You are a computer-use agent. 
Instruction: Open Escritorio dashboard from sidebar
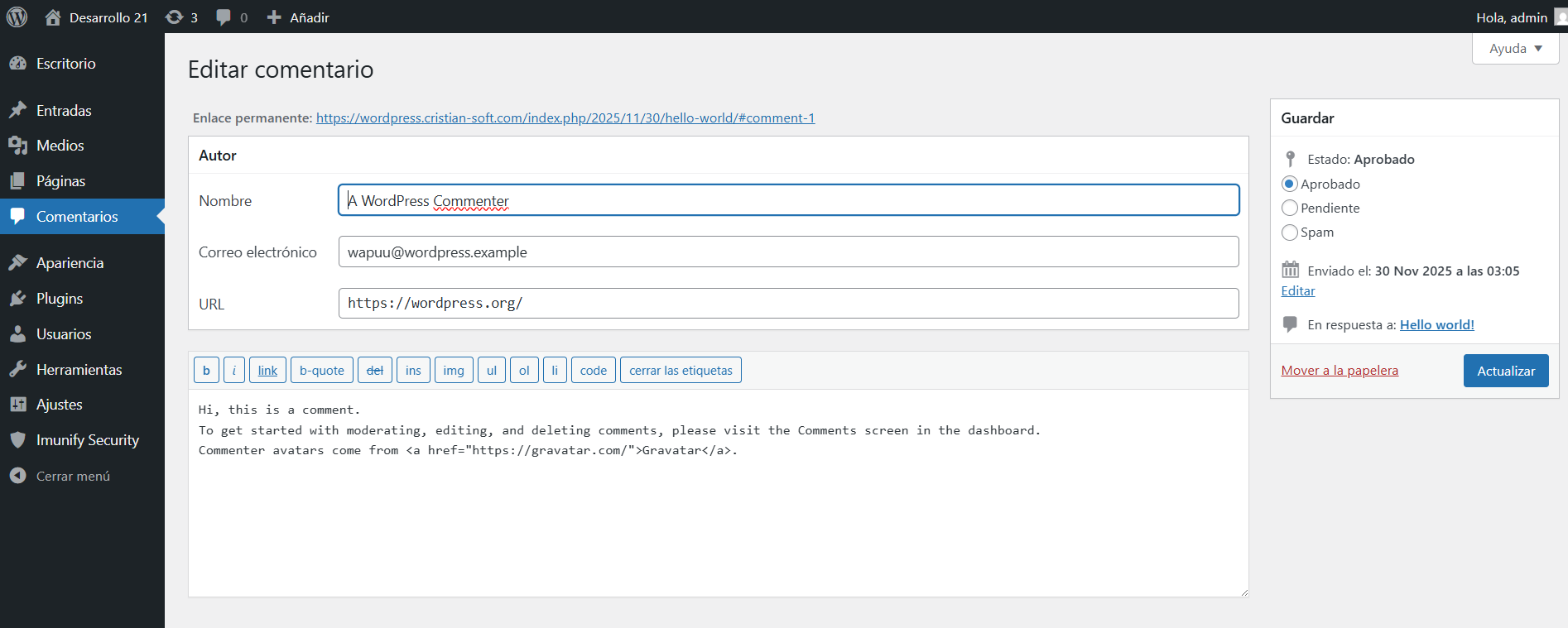[66, 64]
